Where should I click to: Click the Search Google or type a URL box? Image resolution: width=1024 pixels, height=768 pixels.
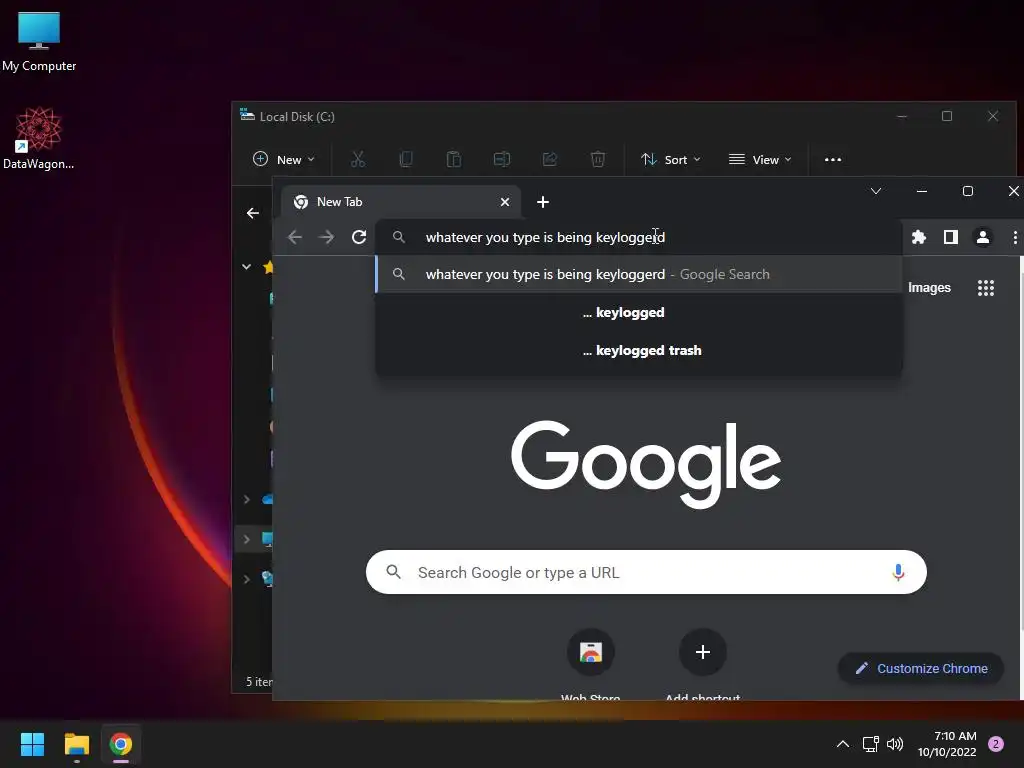click(x=646, y=572)
